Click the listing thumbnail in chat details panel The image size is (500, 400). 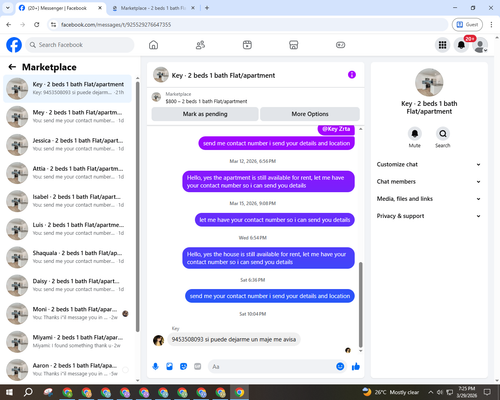point(429,82)
